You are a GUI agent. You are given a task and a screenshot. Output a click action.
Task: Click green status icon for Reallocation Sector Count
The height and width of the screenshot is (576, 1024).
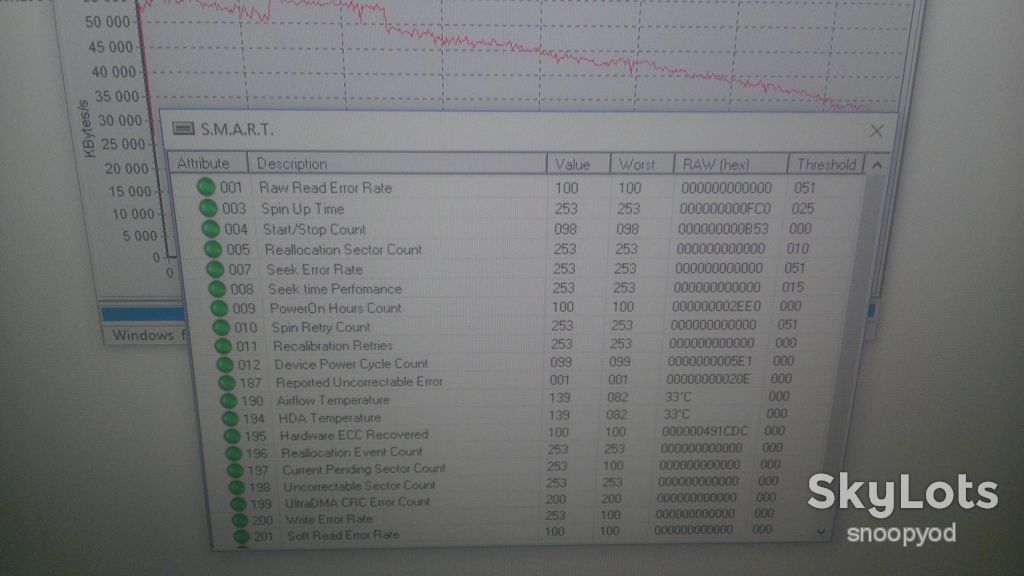212,249
